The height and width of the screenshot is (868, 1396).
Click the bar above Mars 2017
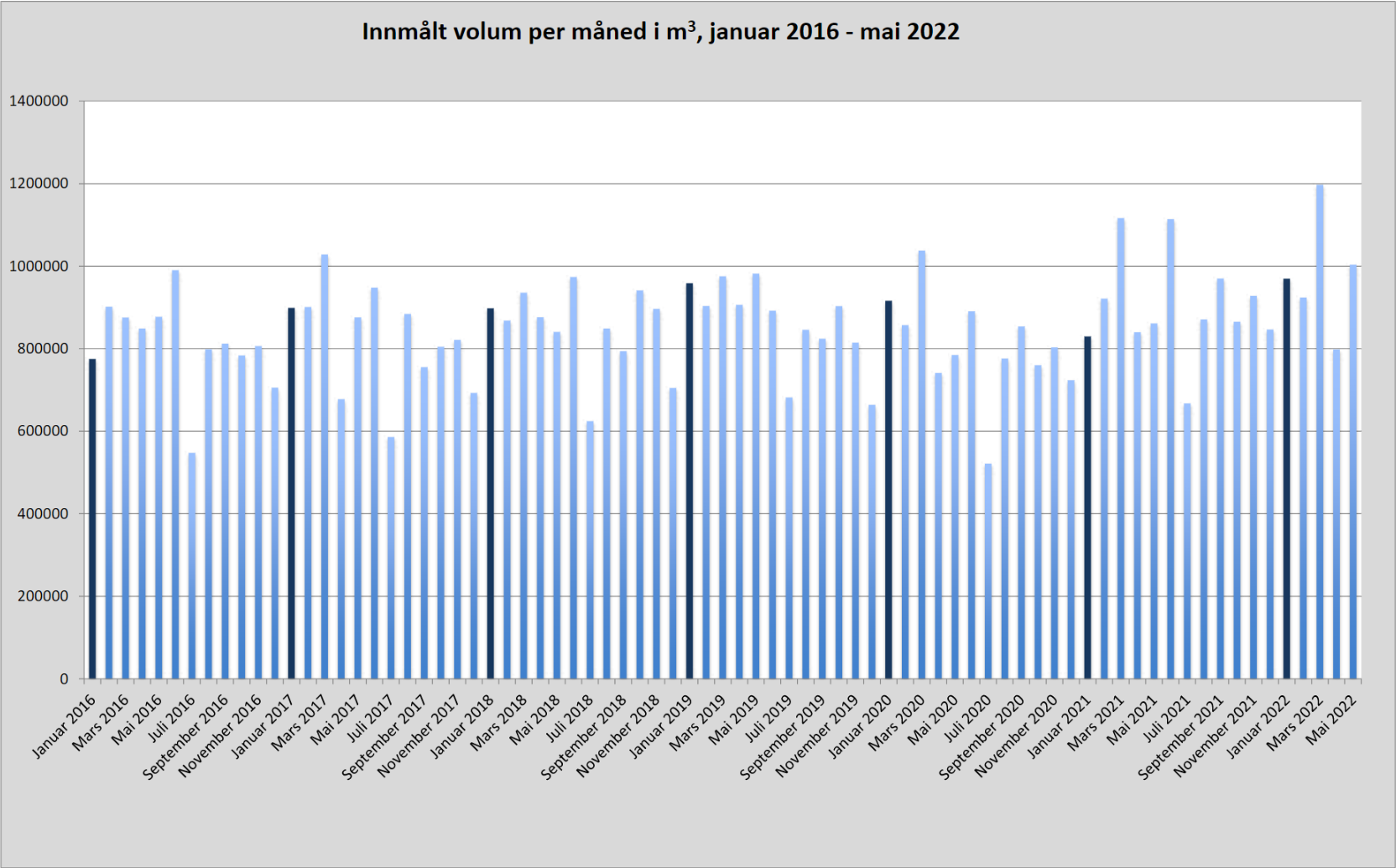325,467
